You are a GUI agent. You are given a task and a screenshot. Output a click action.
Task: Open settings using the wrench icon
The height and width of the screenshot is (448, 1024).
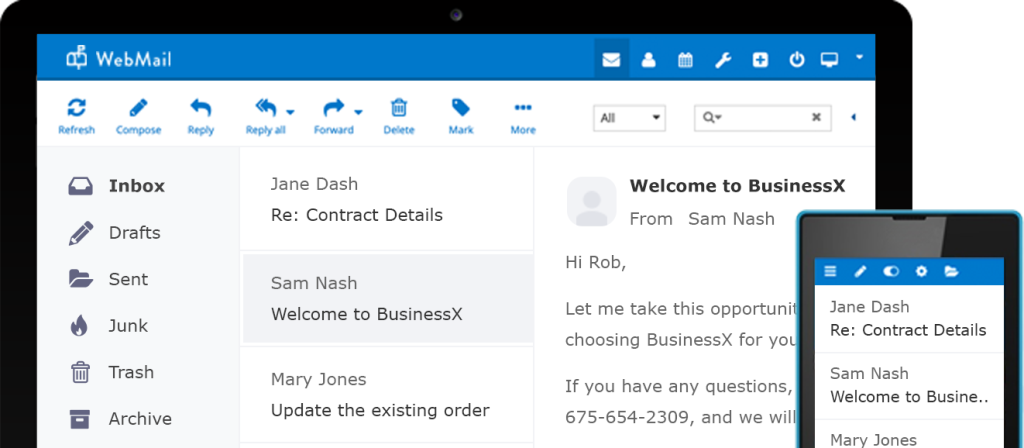pos(722,60)
